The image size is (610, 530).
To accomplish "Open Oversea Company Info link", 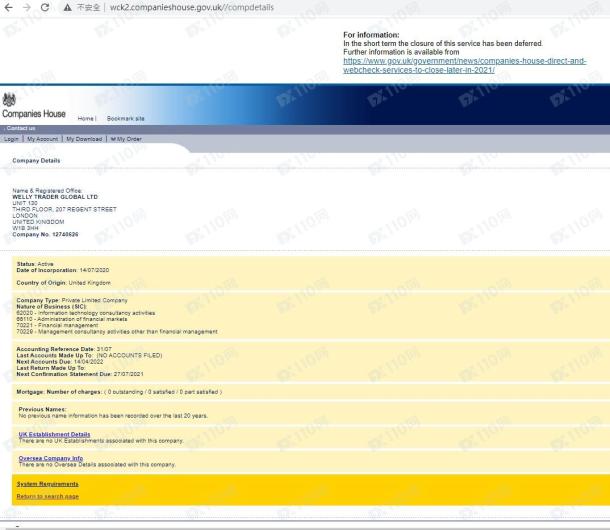I will click(x=51, y=458).
